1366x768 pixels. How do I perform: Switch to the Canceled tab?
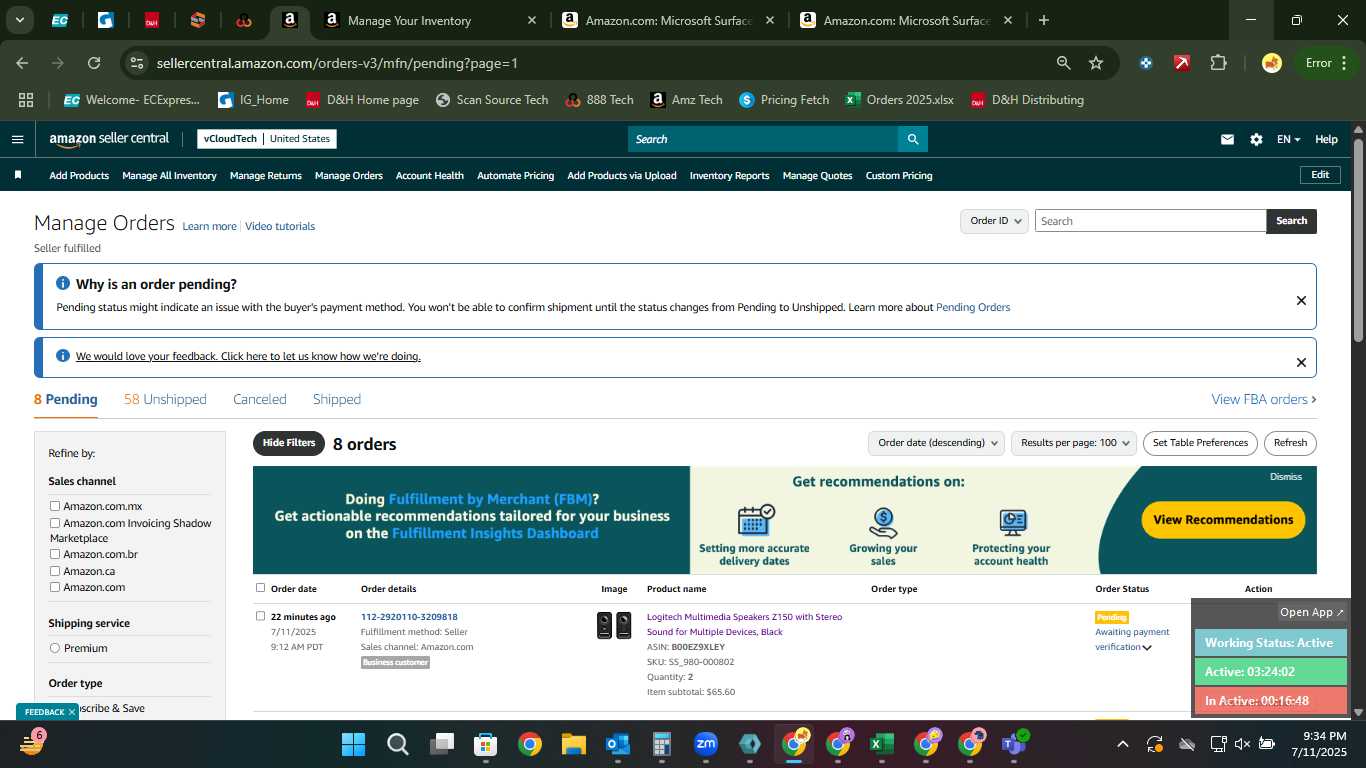click(x=260, y=399)
